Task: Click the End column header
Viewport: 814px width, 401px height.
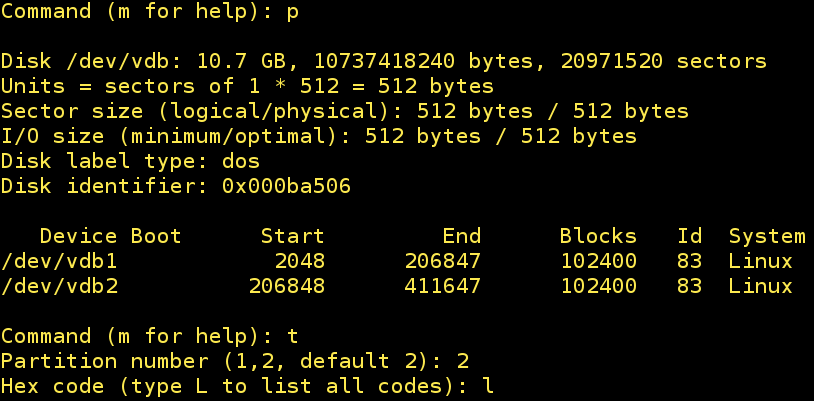Action: point(461,237)
